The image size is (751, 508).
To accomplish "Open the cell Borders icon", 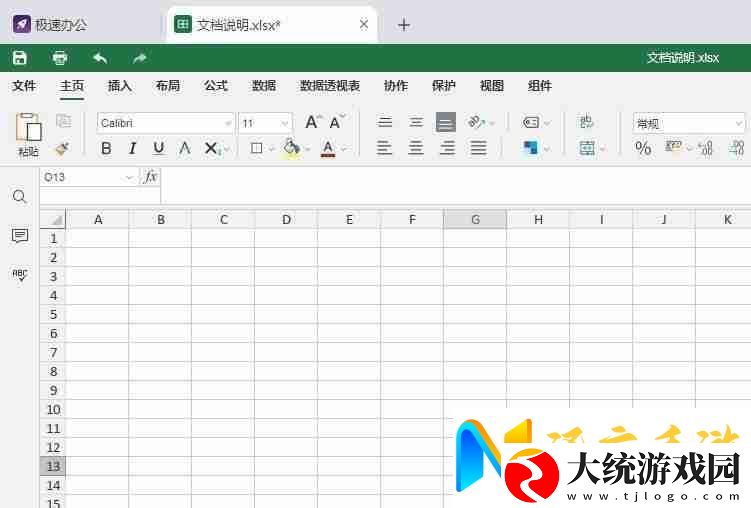I will click(256, 148).
